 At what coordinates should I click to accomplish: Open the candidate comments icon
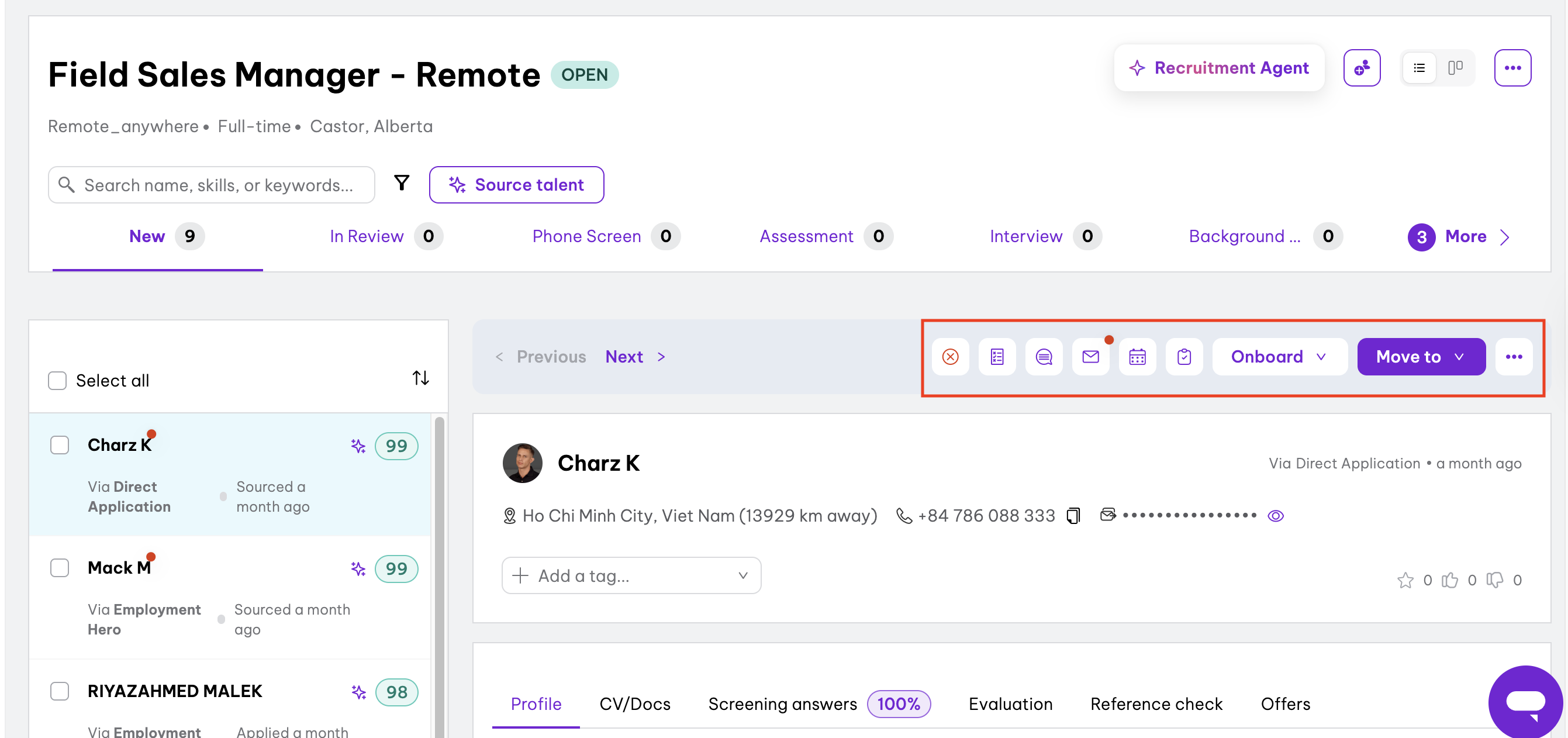(x=1044, y=357)
